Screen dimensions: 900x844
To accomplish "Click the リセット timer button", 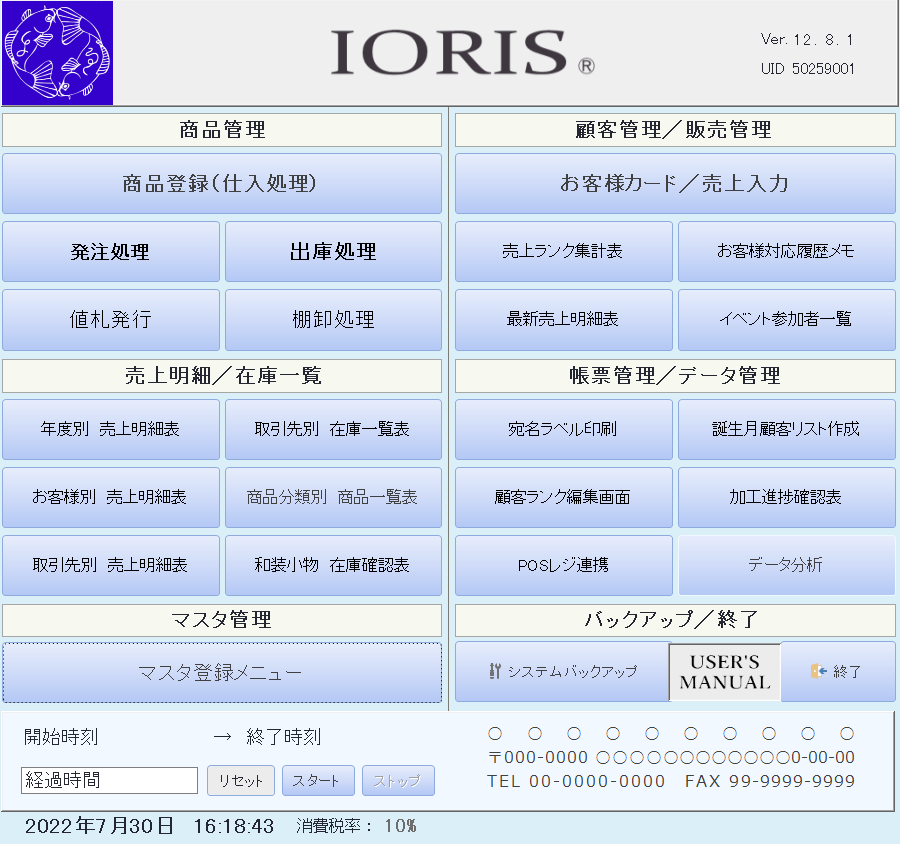I will pyautogui.click(x=241, y=781).
